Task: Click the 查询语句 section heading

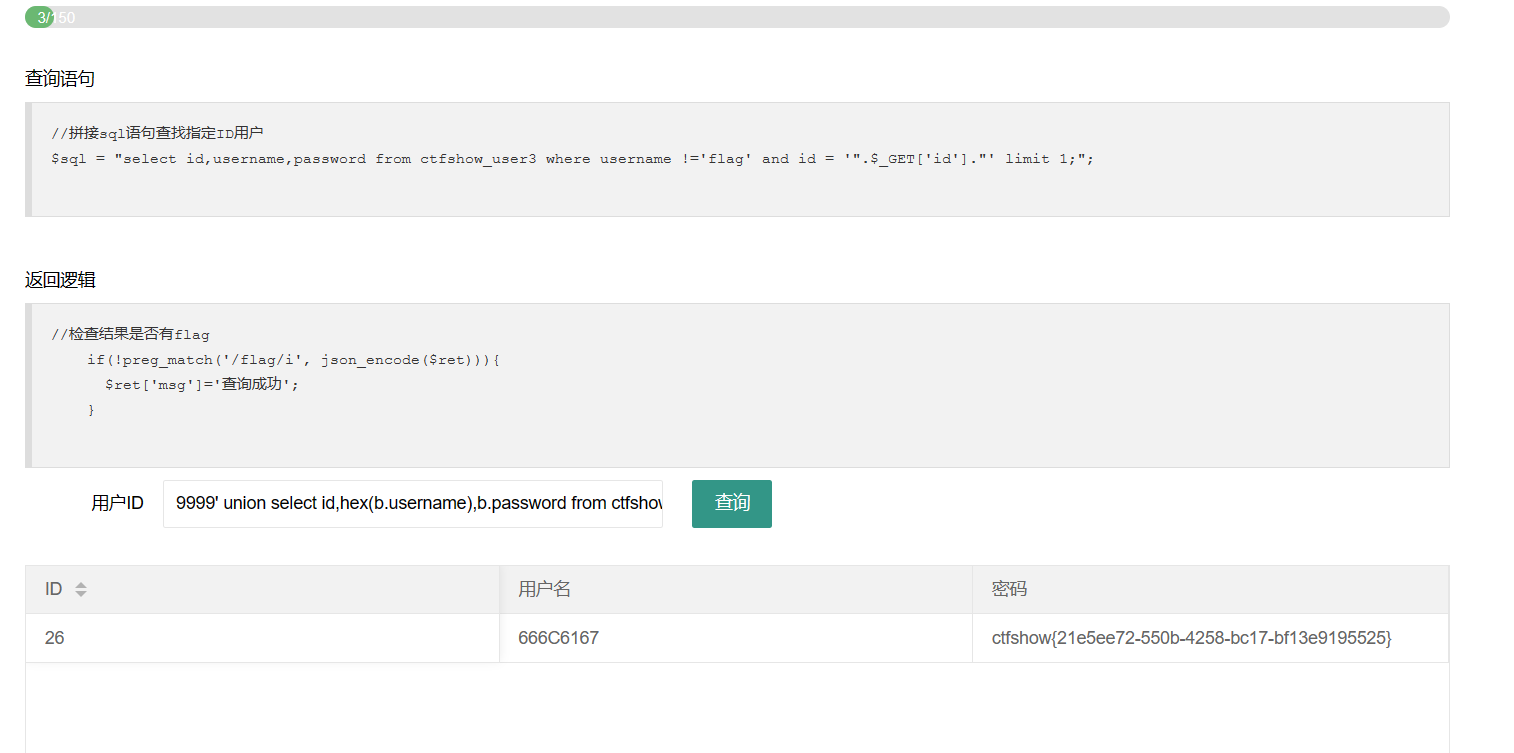Action: tap(60, 79)
